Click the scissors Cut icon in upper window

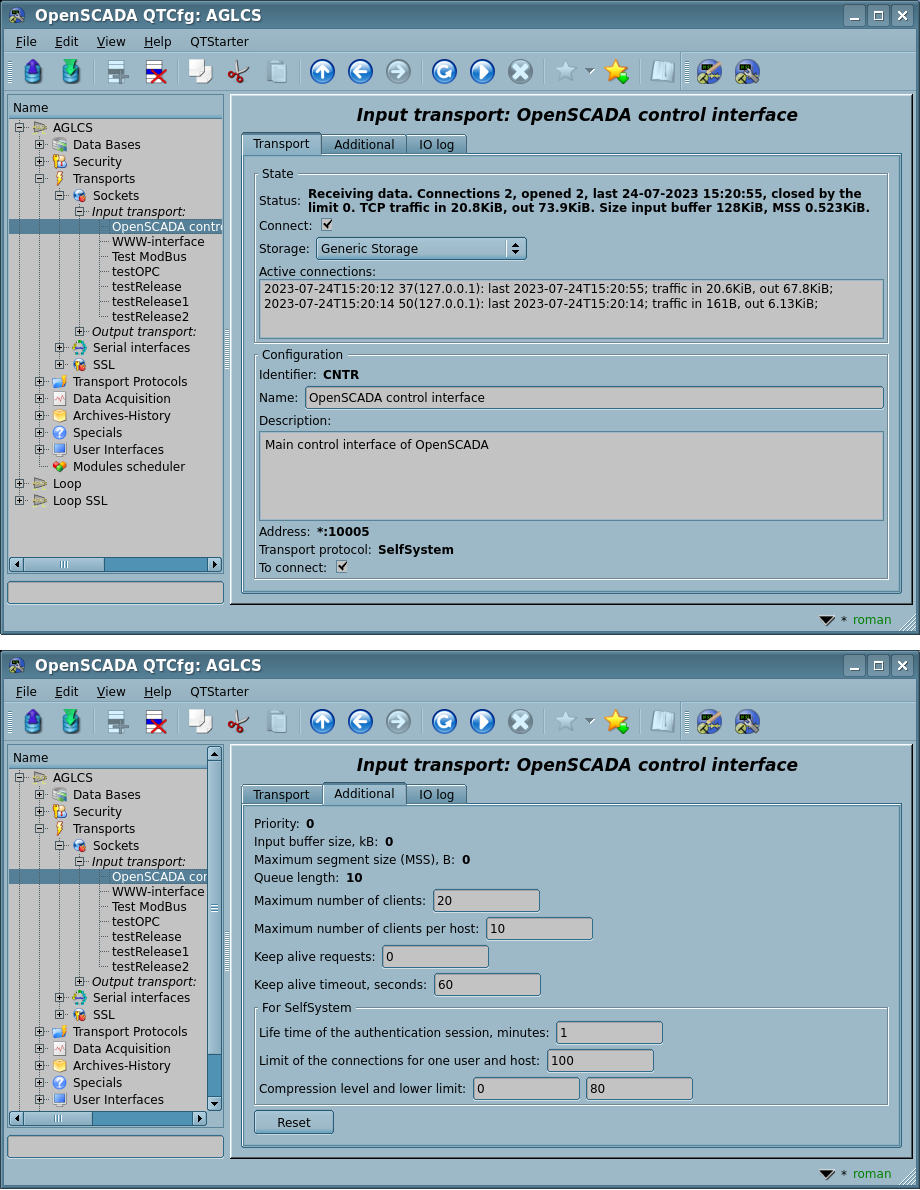point(238,72)
